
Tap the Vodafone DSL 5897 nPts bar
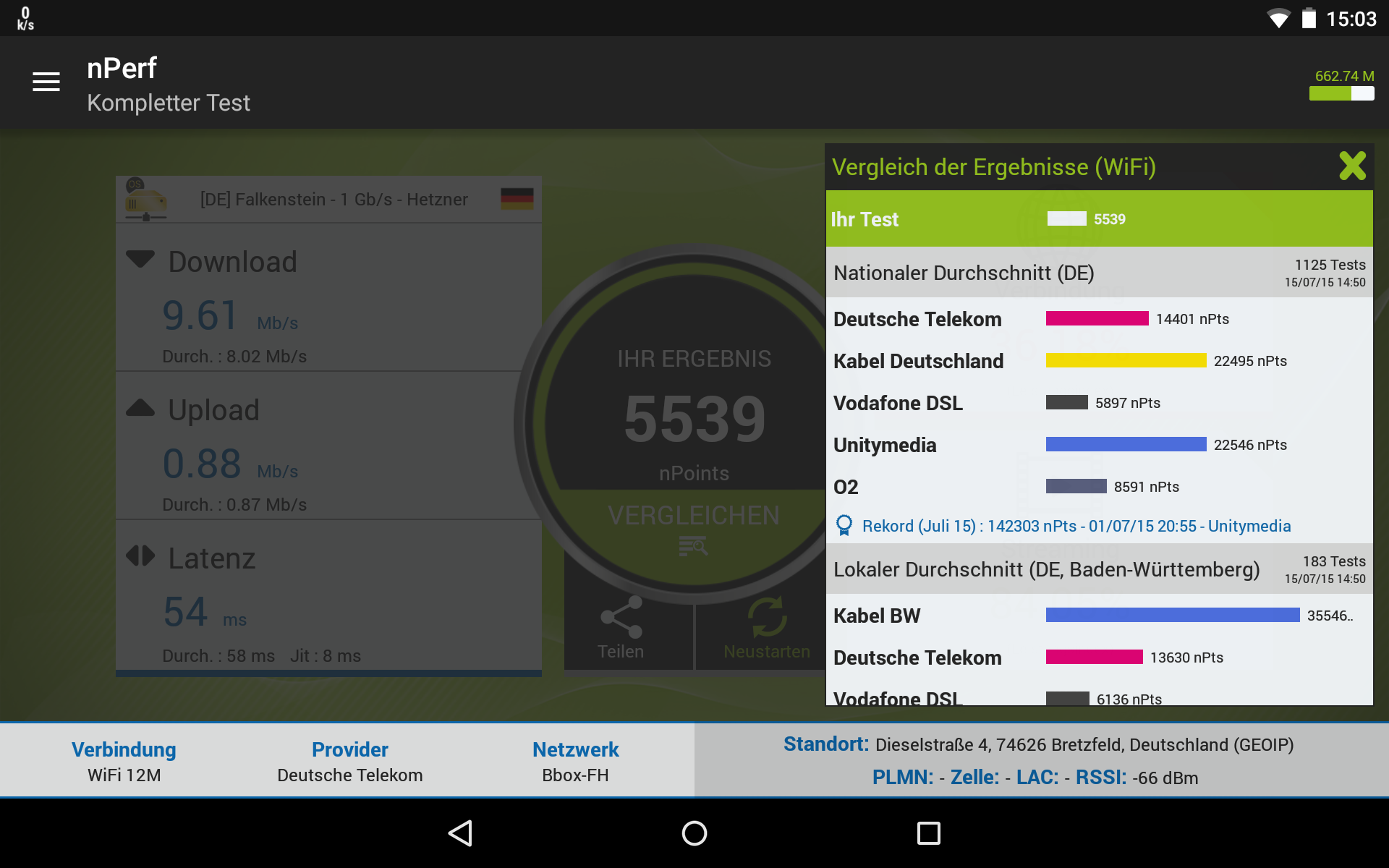[1066, 402]
